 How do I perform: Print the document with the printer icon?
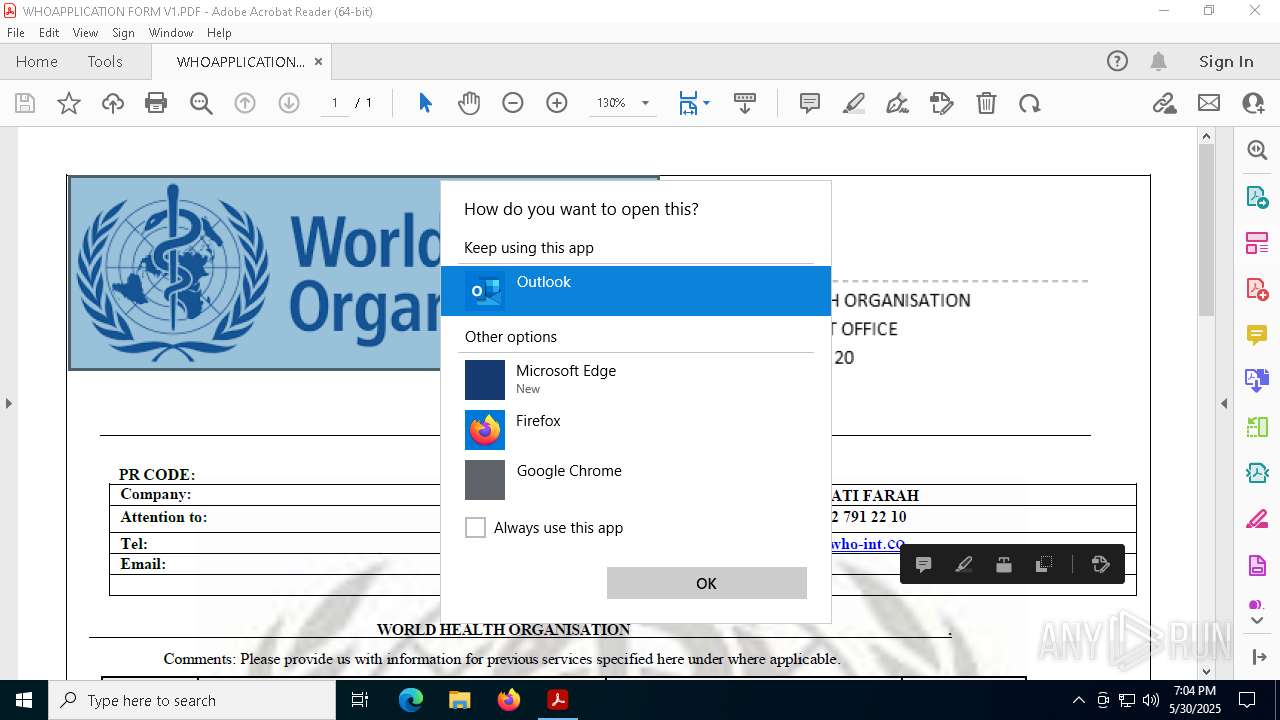pos(156,103)
